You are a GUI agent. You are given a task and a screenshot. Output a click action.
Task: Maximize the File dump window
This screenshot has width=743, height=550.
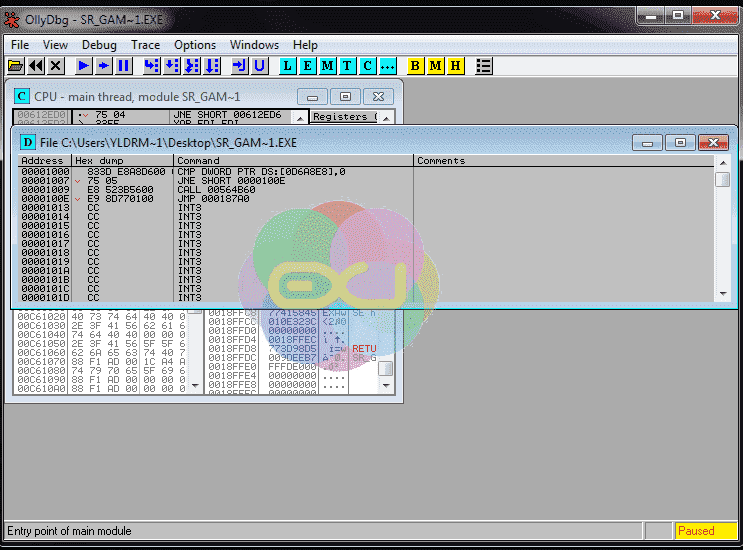click(680, 143)
